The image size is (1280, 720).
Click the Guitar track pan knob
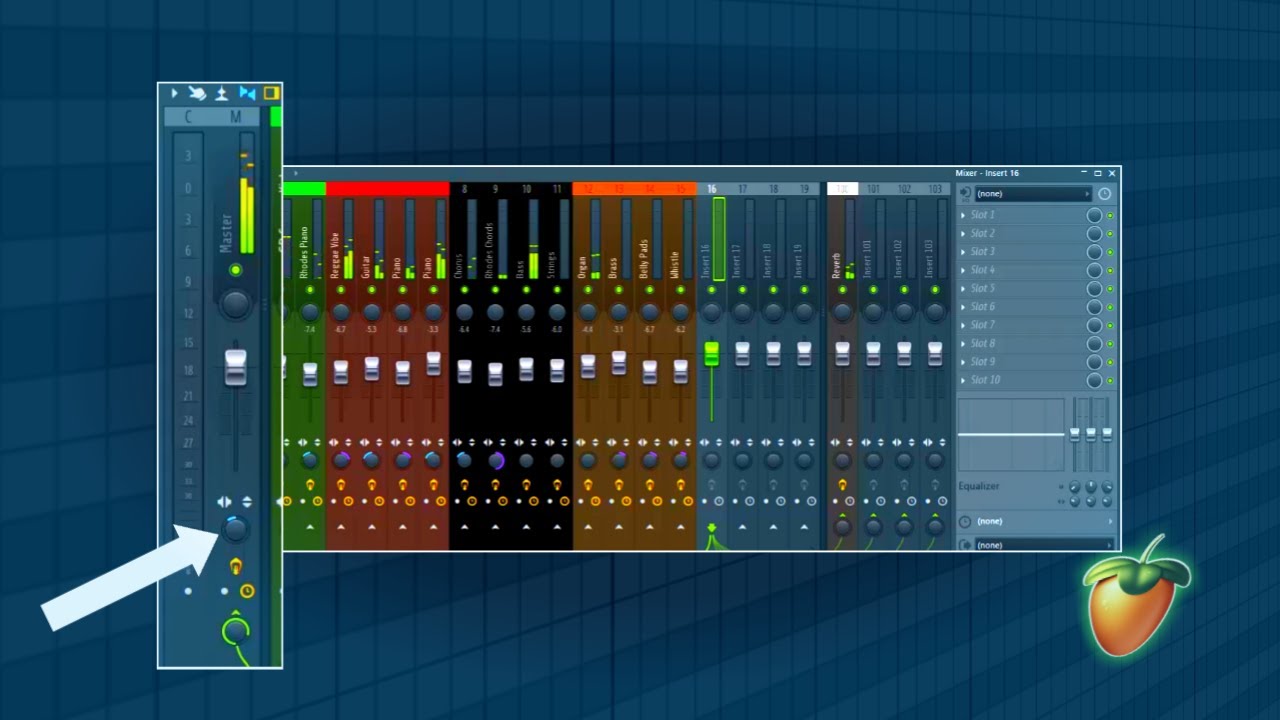click(x=372, y=312)
